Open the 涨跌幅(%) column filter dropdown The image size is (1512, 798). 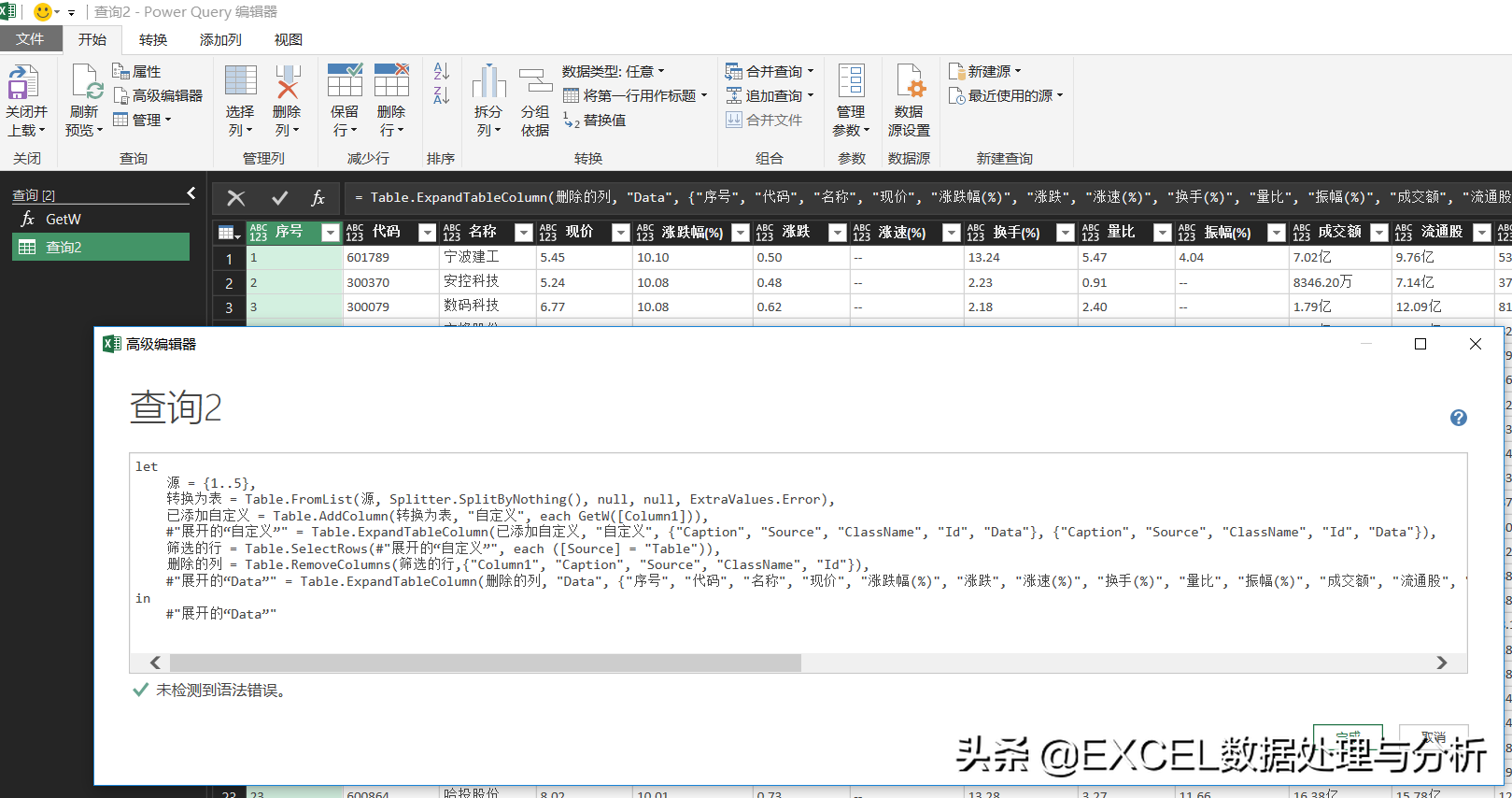pos(741,233)
